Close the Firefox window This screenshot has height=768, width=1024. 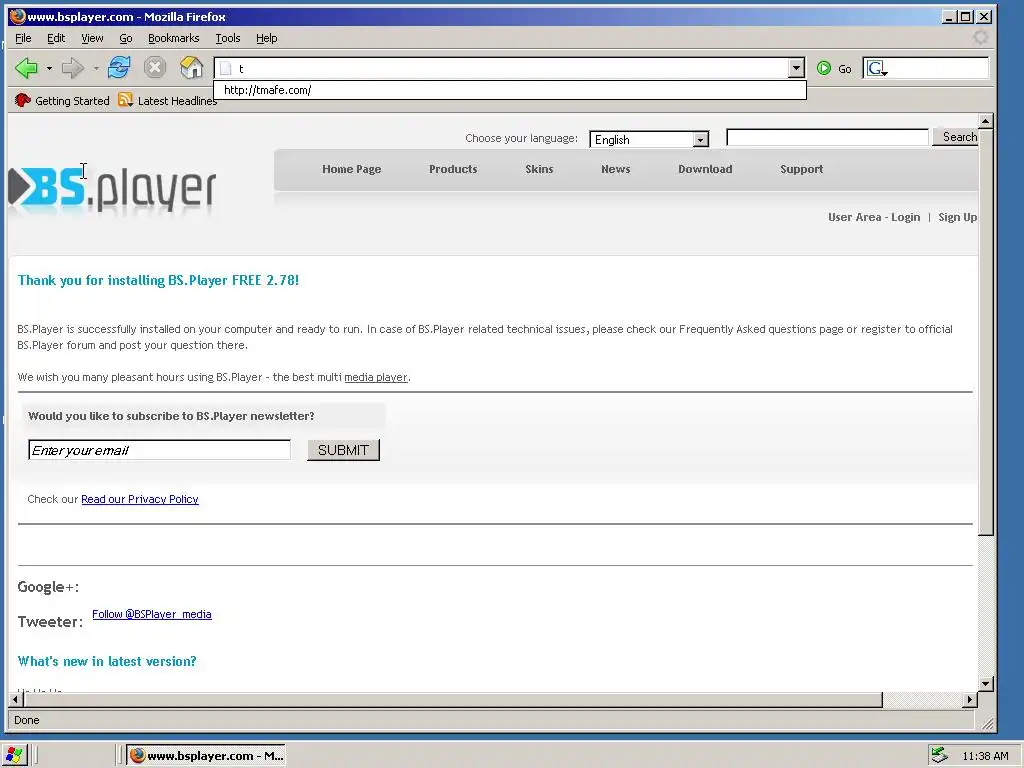coord(984,17)
